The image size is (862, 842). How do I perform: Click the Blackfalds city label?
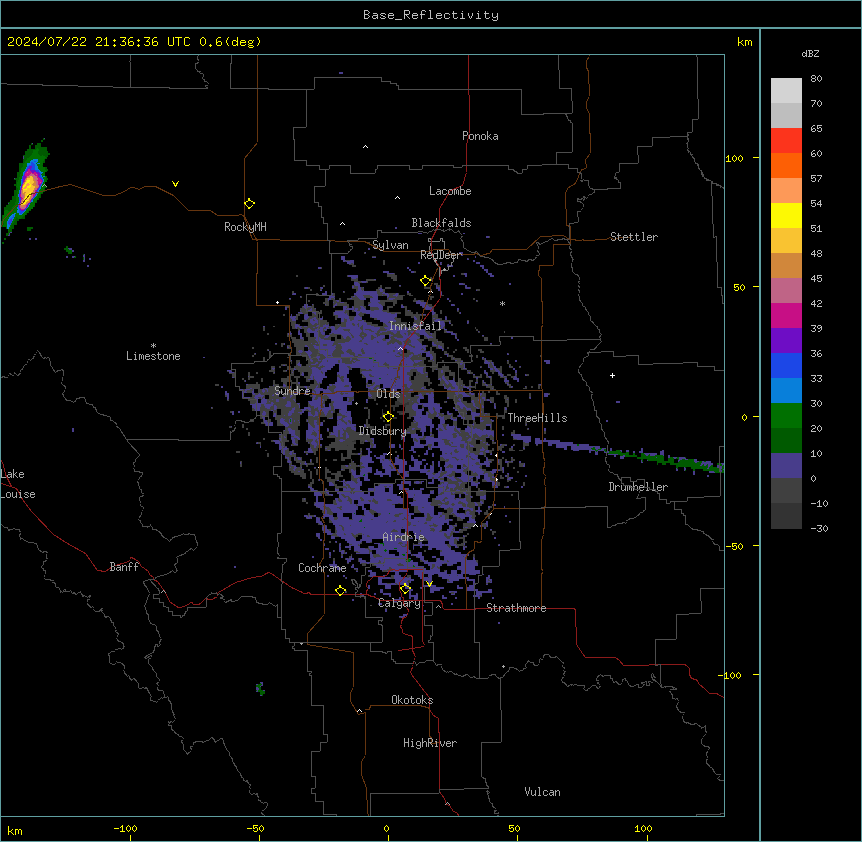[x=441, y=223]
